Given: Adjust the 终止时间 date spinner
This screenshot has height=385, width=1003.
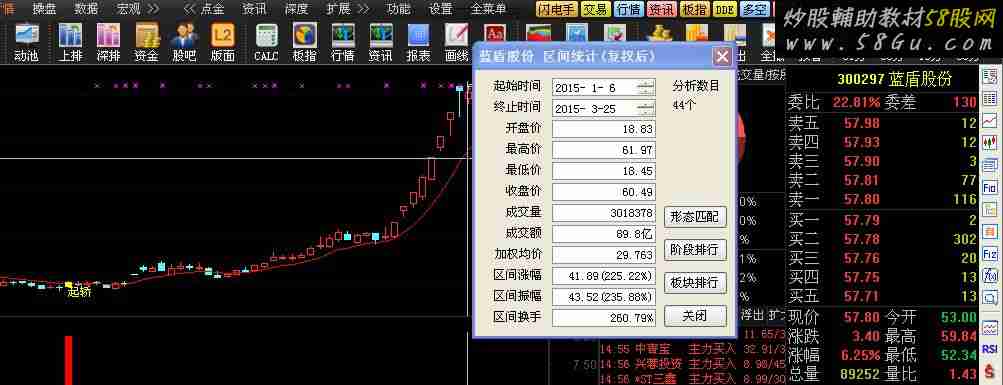Looking at the screenshot, I should pos(648,108).
